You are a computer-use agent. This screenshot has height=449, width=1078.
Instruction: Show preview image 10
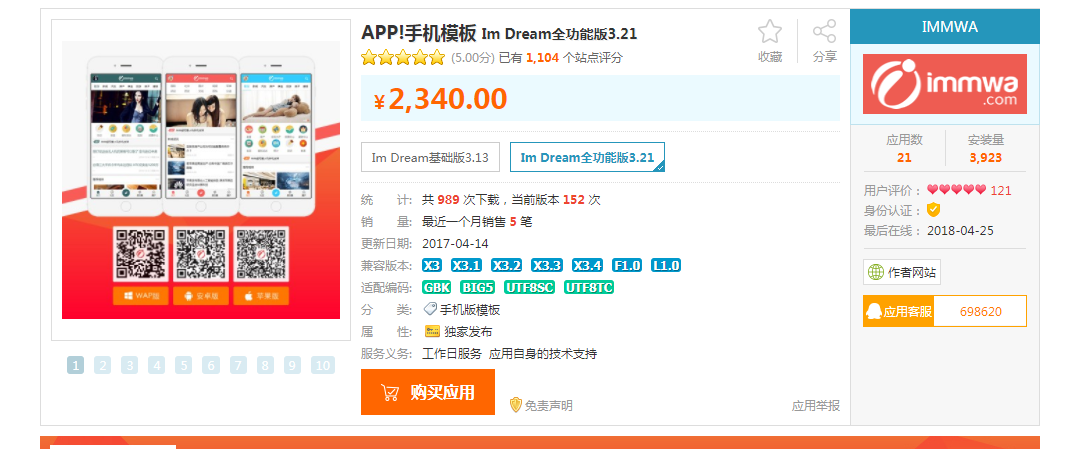point(322,365)
